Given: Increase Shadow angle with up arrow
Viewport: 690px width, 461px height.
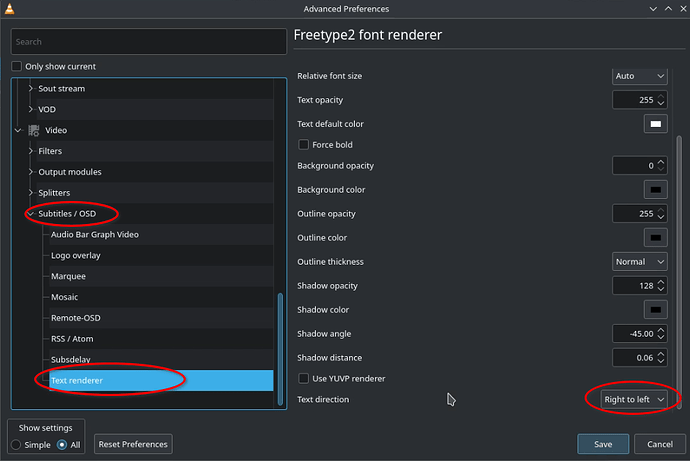Looking at the screenshot, I should pyautogui.click(x=661, y=330).
